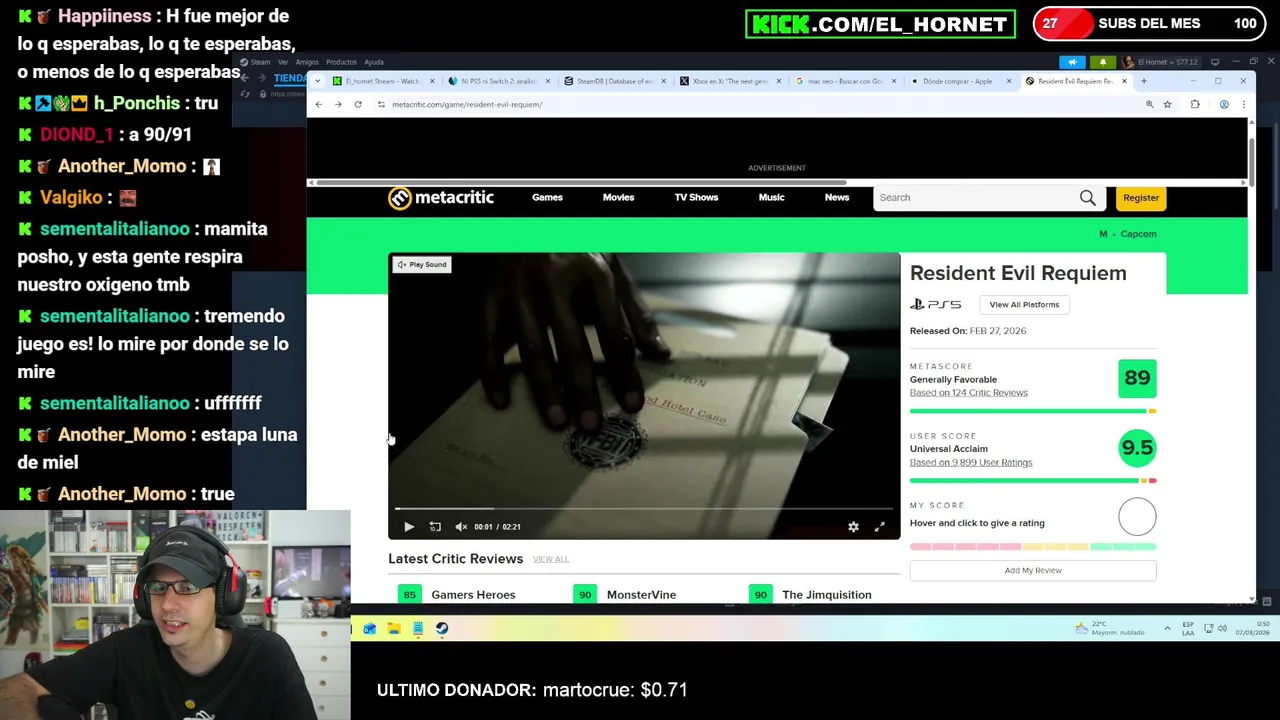Screen dimensions: 1280x720
Task: Click the Play Sound button on the video
Action: click(x=422, y=265)
